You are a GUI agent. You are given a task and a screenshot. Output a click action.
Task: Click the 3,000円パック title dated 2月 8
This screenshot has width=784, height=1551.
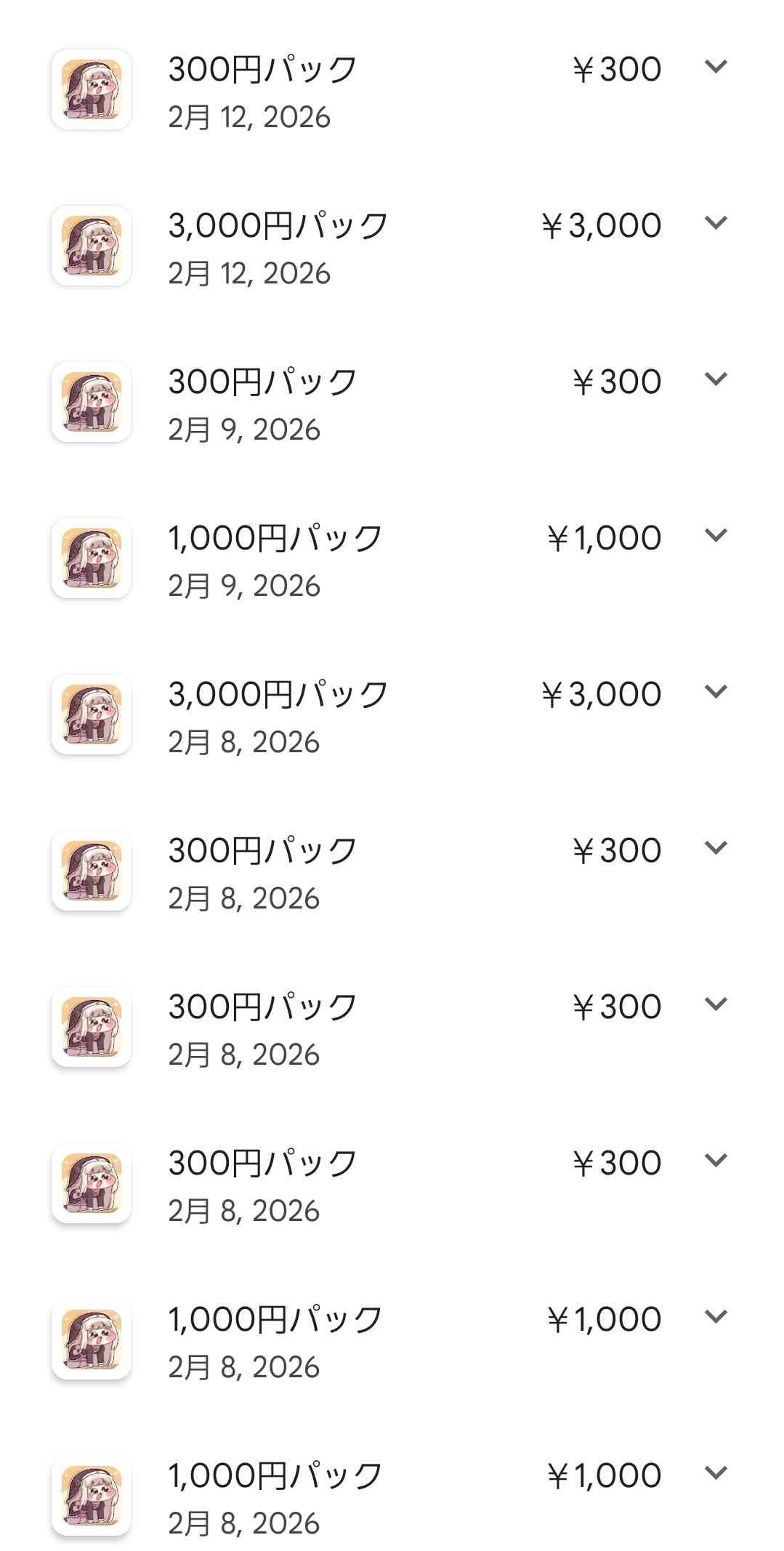(x=278, y=695)
